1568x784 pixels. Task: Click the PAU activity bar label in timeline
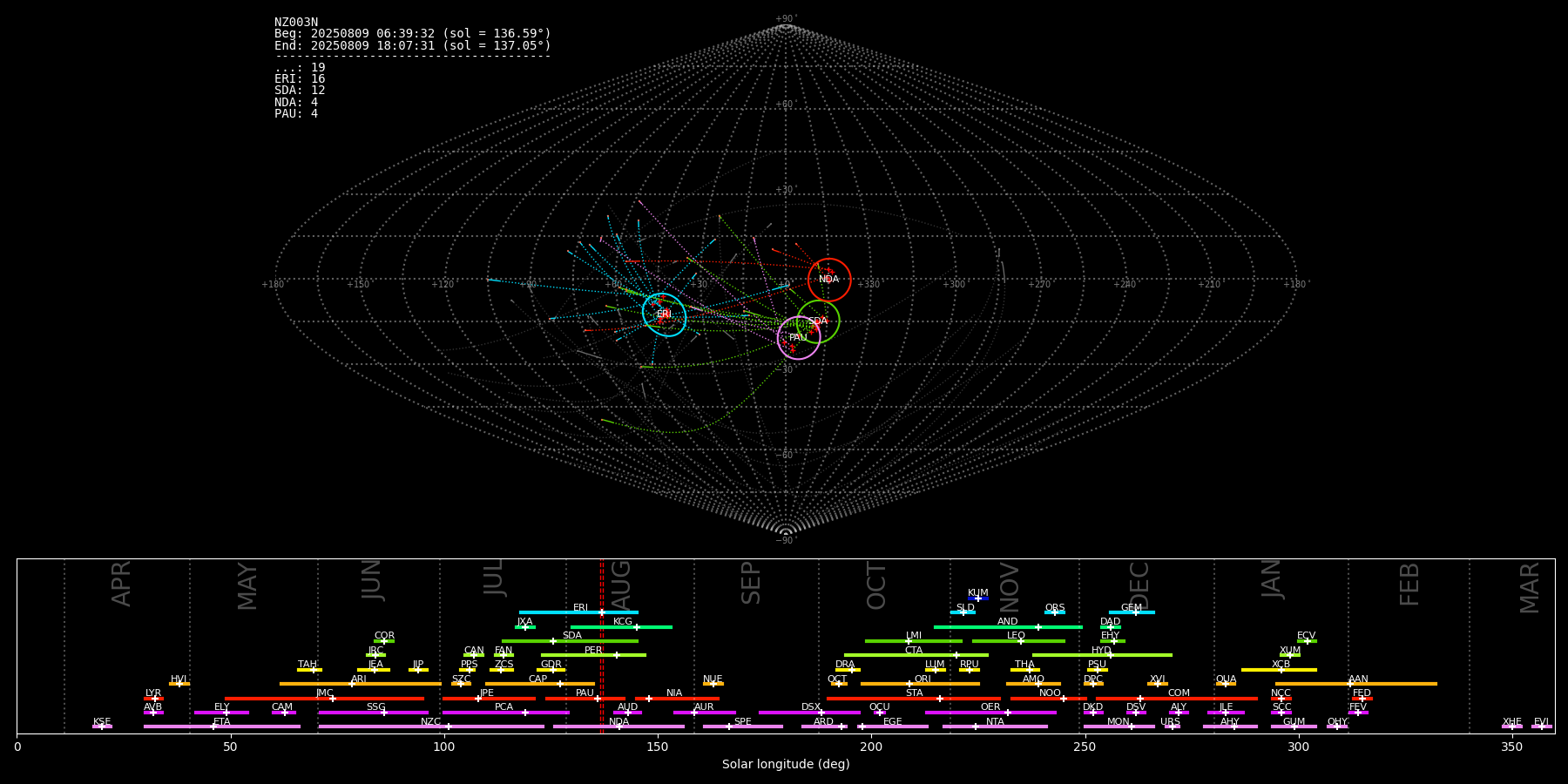point(585,693)
